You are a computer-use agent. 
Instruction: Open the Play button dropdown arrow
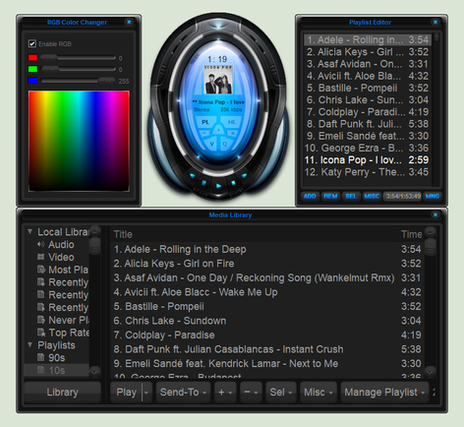click(146, 392)
